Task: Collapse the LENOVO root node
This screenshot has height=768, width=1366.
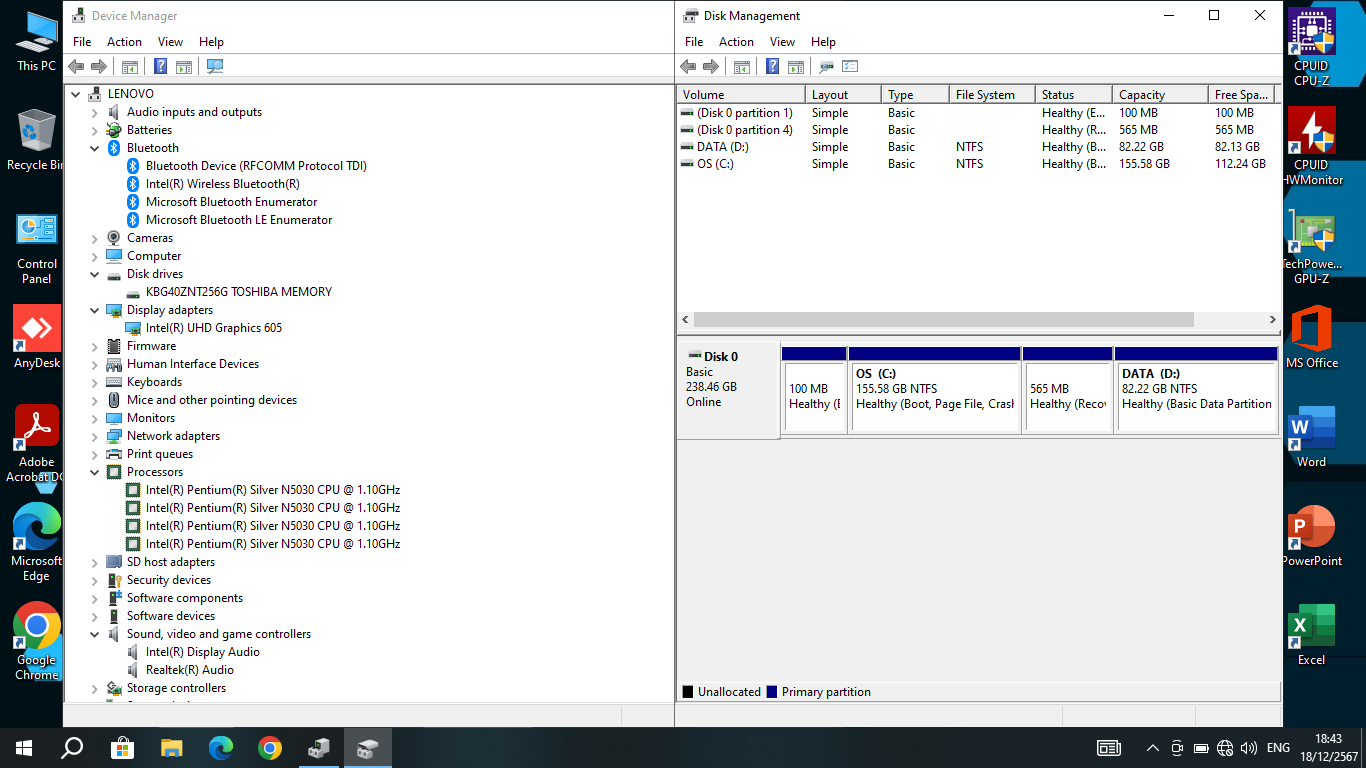Action: 76,94
